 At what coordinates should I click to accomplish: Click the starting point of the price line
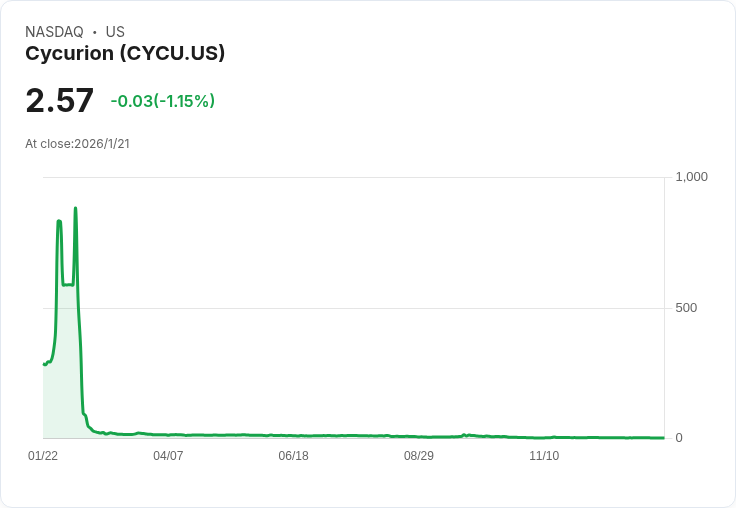click(x=44, y=364)
